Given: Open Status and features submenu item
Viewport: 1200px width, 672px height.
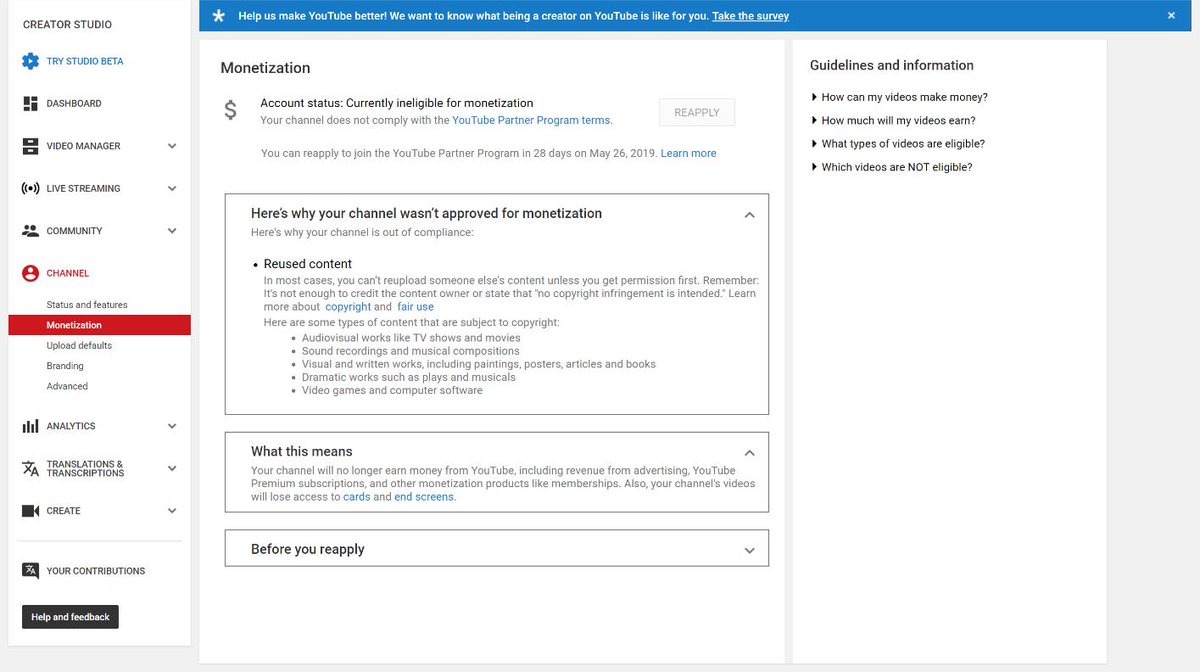Looking at the screenshot, I should click(87, 305).
